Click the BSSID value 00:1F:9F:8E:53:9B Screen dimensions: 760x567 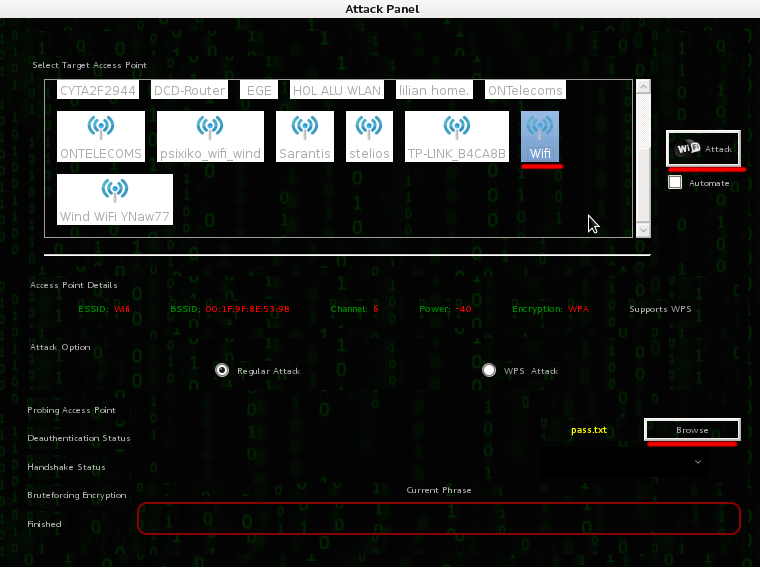[247, 309]
